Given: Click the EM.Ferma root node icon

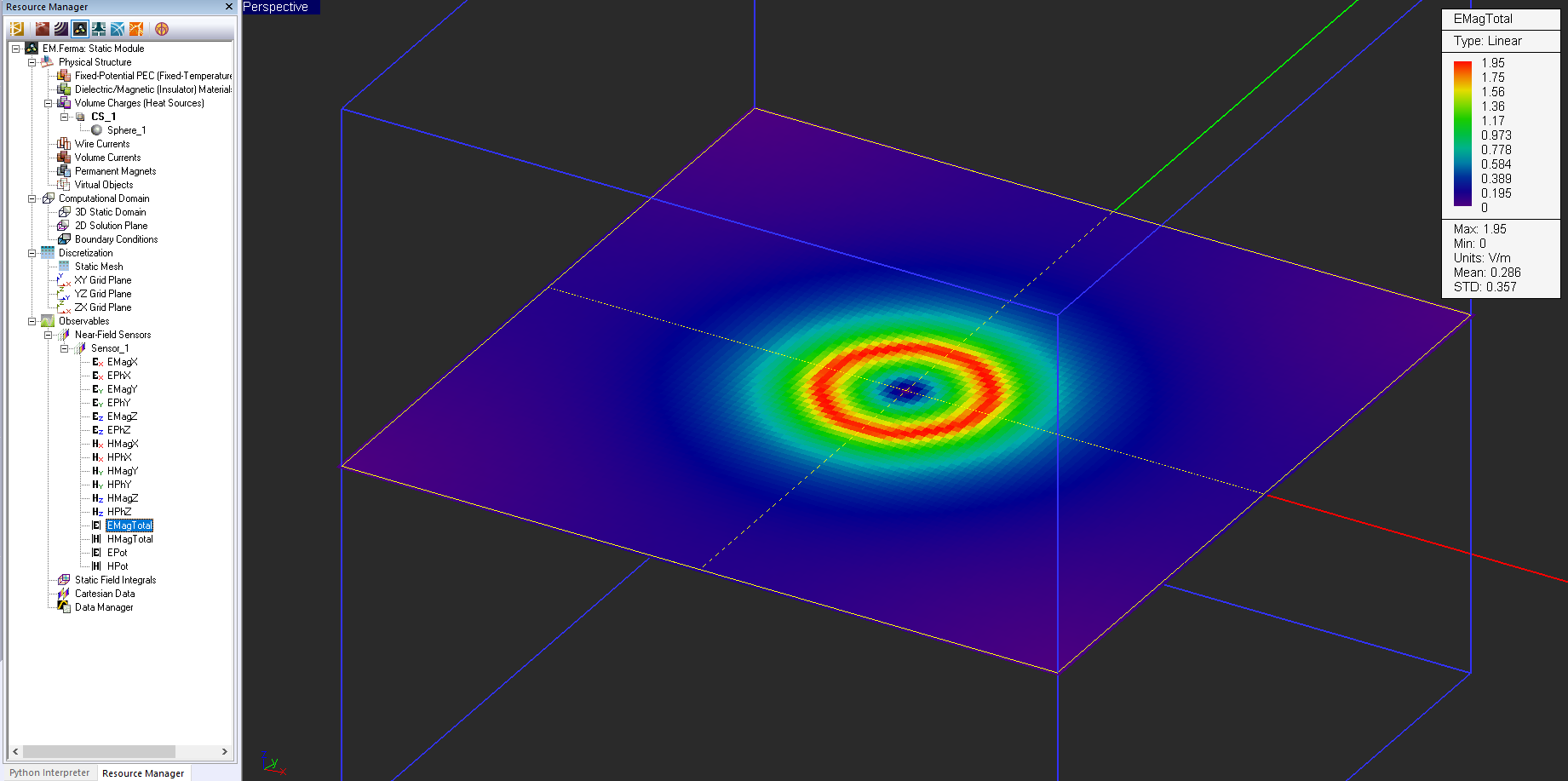Looking at the screenshot, I should point(32,49).
